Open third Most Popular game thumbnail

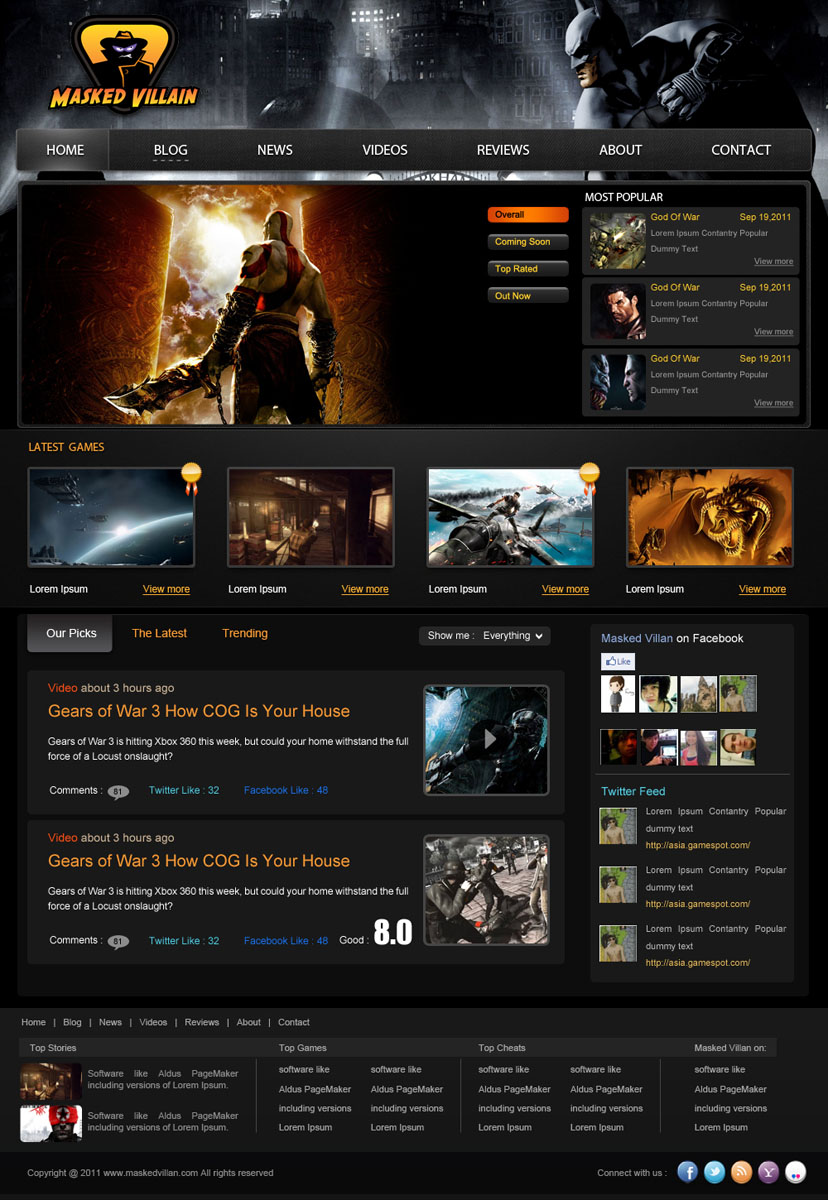[x=617, y=382]
